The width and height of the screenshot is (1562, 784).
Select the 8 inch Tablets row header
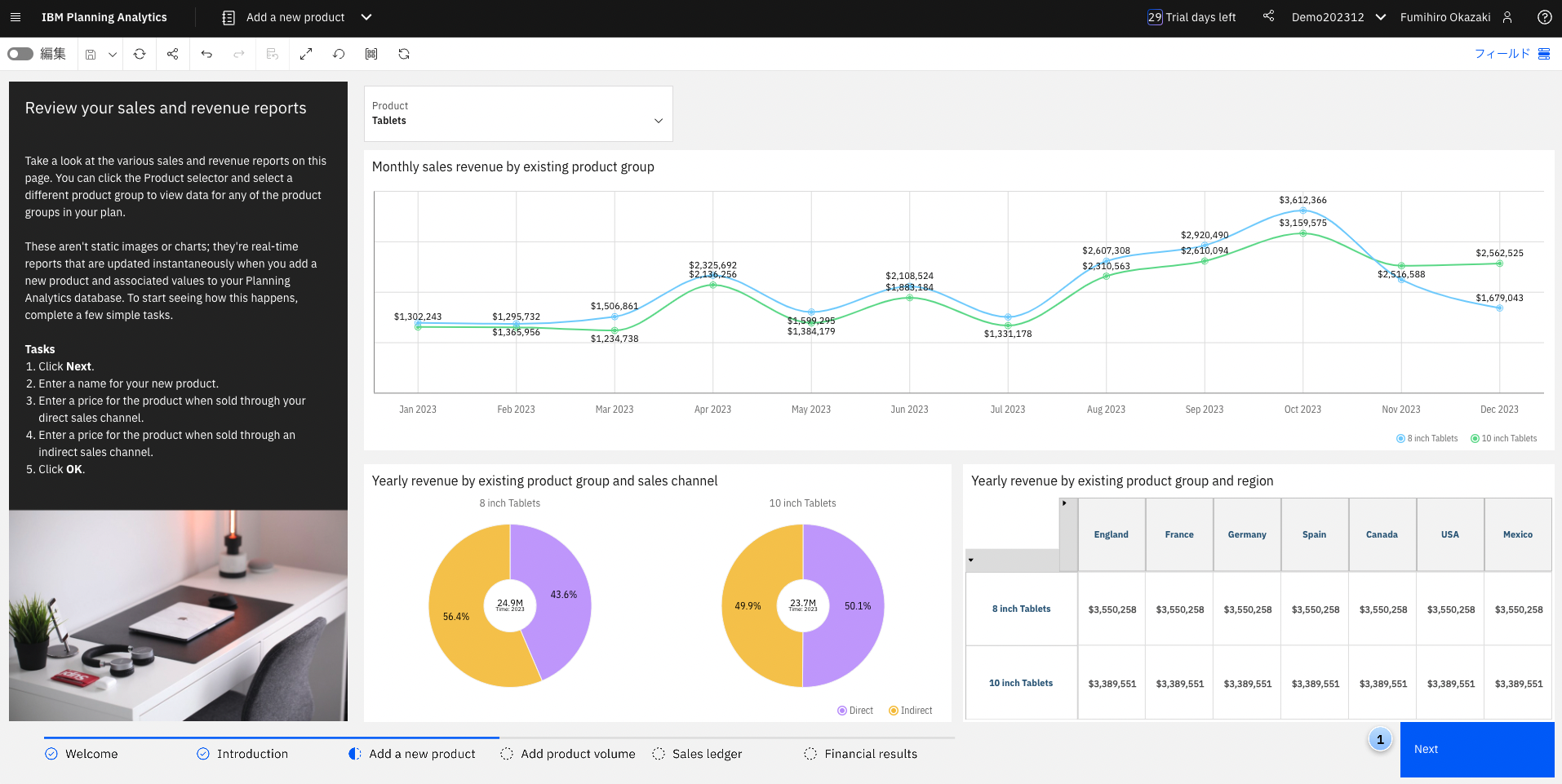pos(1022,609)
